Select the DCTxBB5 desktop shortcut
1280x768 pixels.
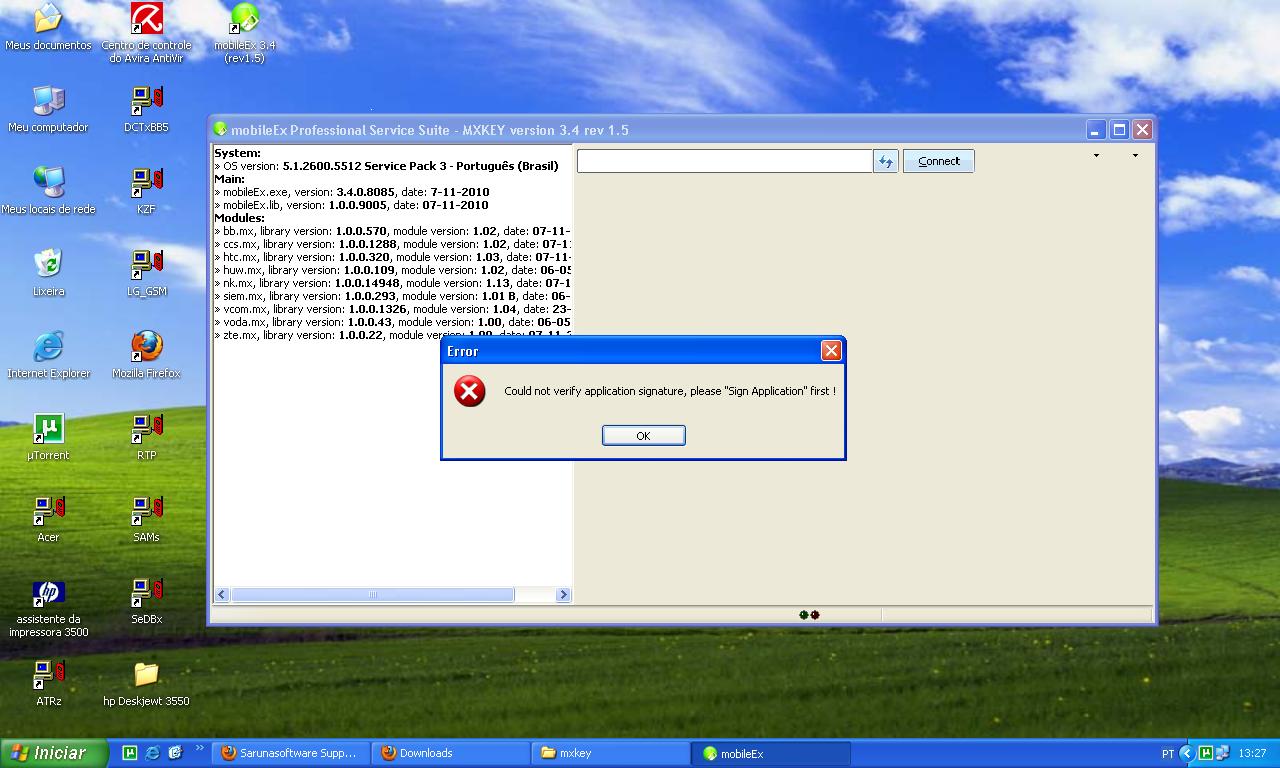[x=146, y=109]
